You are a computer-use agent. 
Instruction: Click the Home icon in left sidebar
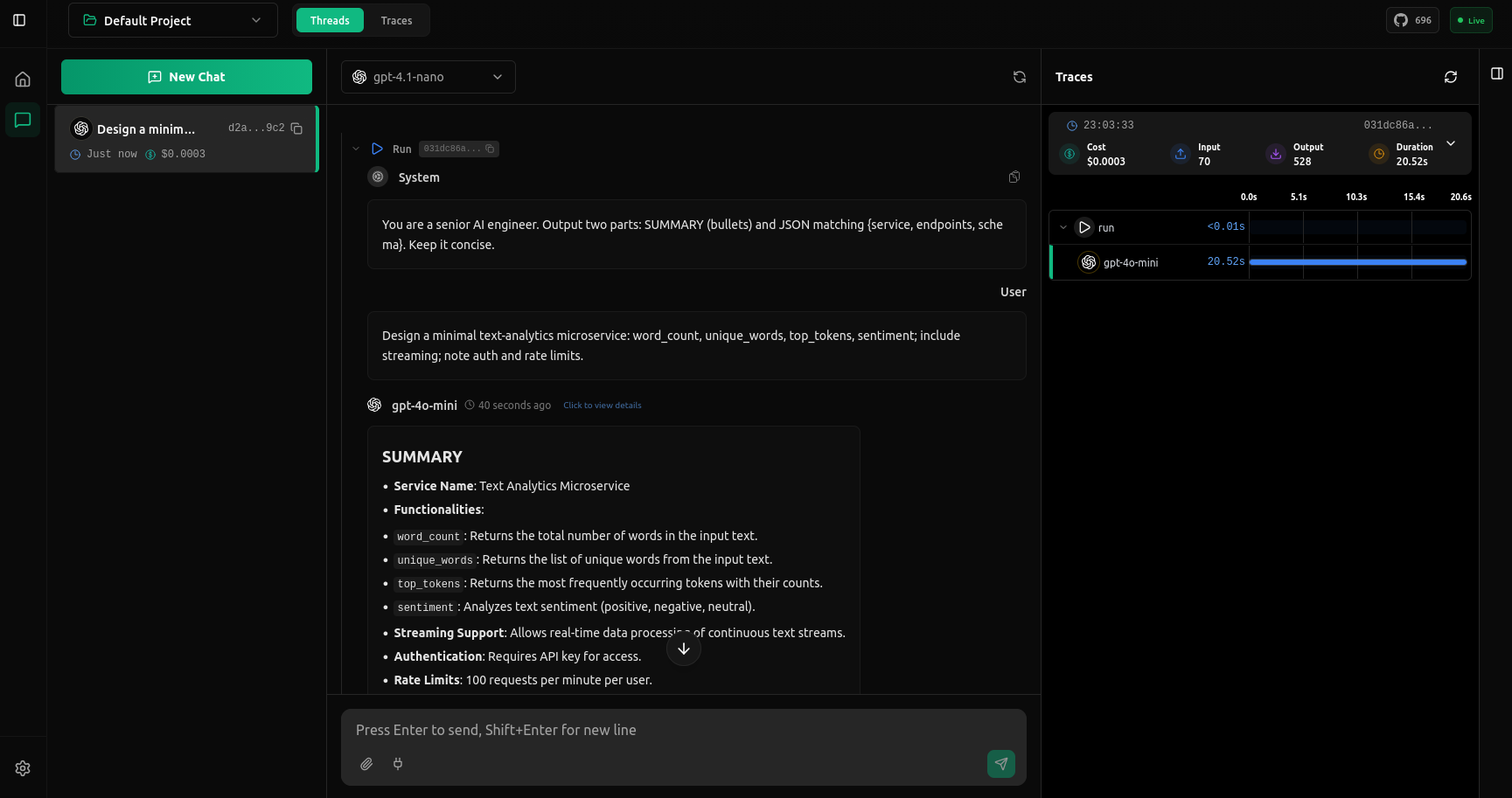click(23, 80)
